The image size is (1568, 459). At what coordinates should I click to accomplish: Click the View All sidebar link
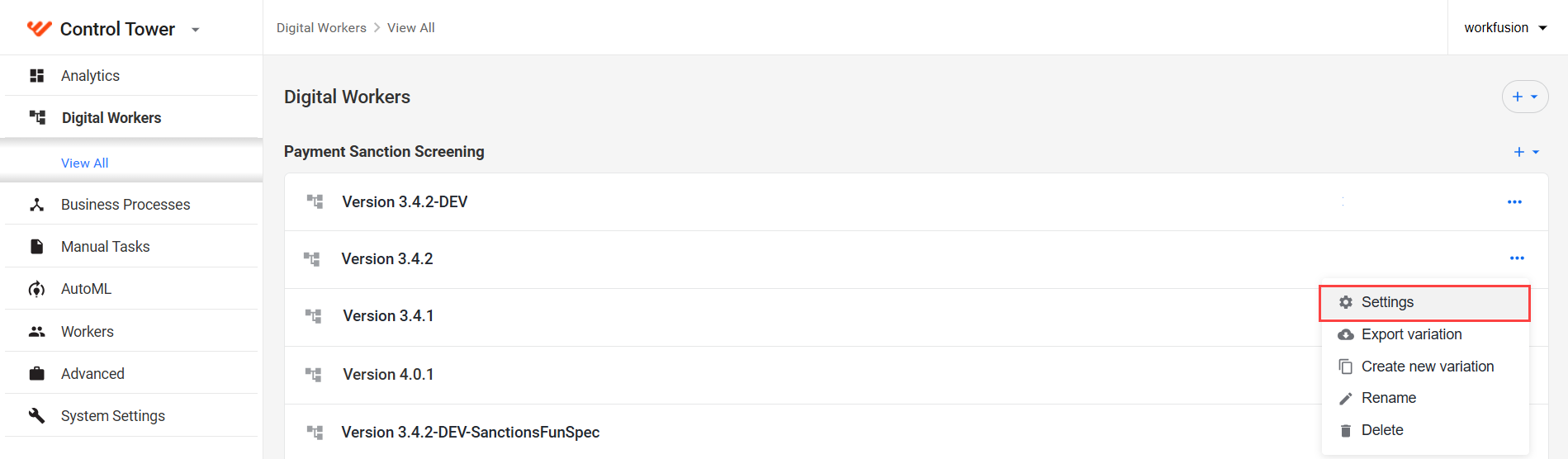point(85,163)
